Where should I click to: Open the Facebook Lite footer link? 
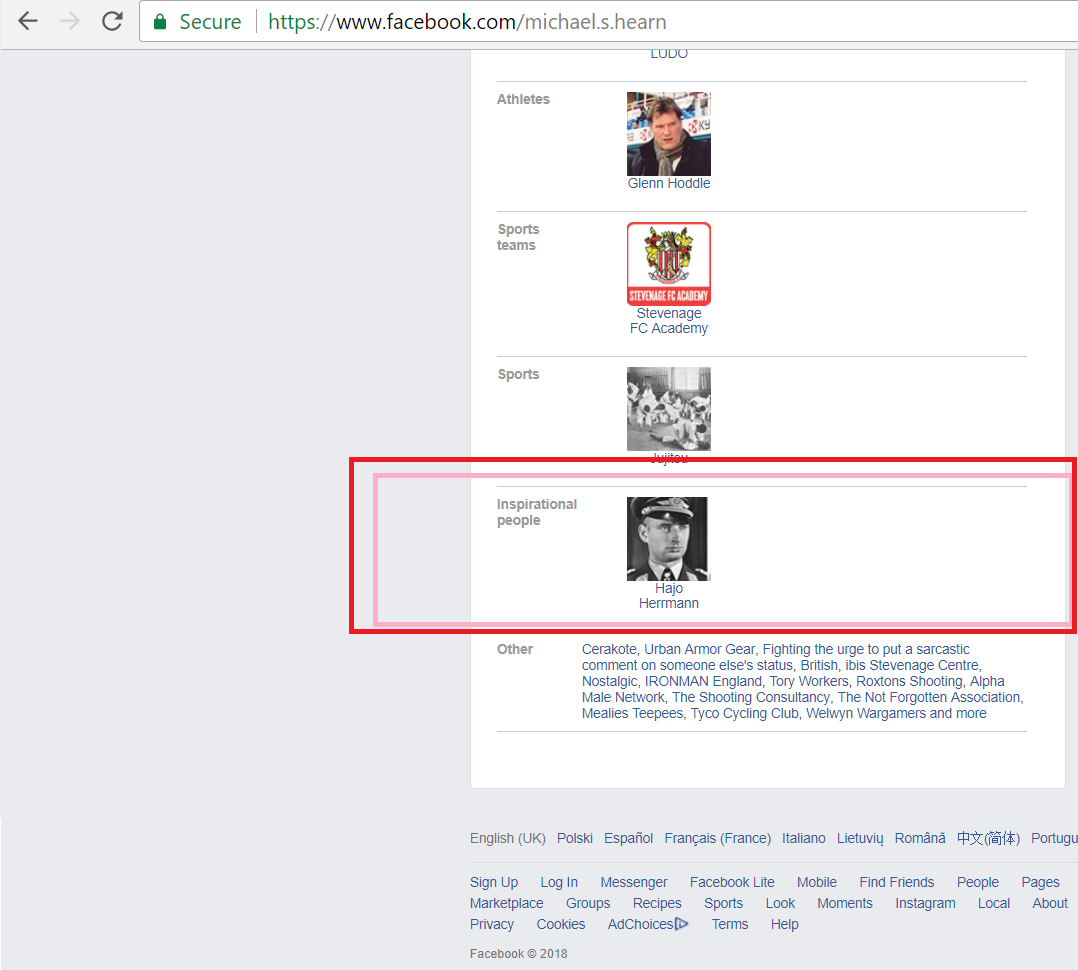pos(732,883)
